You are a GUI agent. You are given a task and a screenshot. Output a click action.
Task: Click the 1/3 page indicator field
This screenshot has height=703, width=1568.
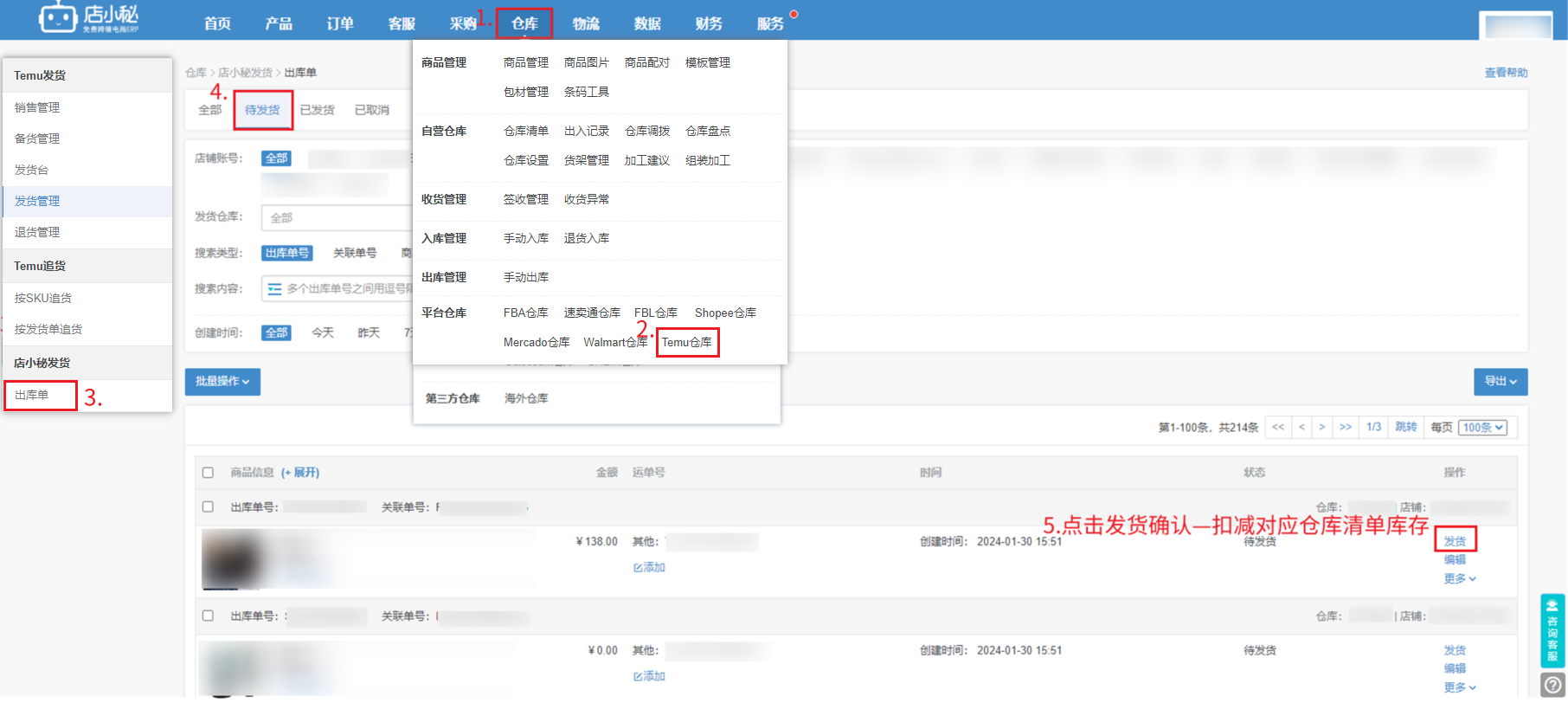click(x=1374, y=427)
